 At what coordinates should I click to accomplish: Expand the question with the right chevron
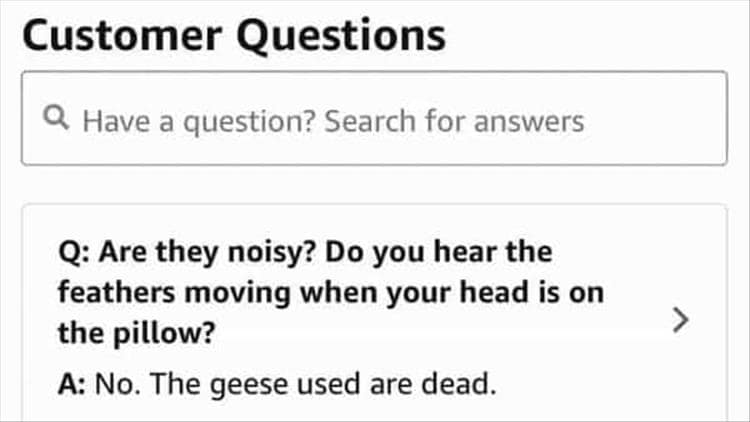pyautogui.click(x=680, y=320)
